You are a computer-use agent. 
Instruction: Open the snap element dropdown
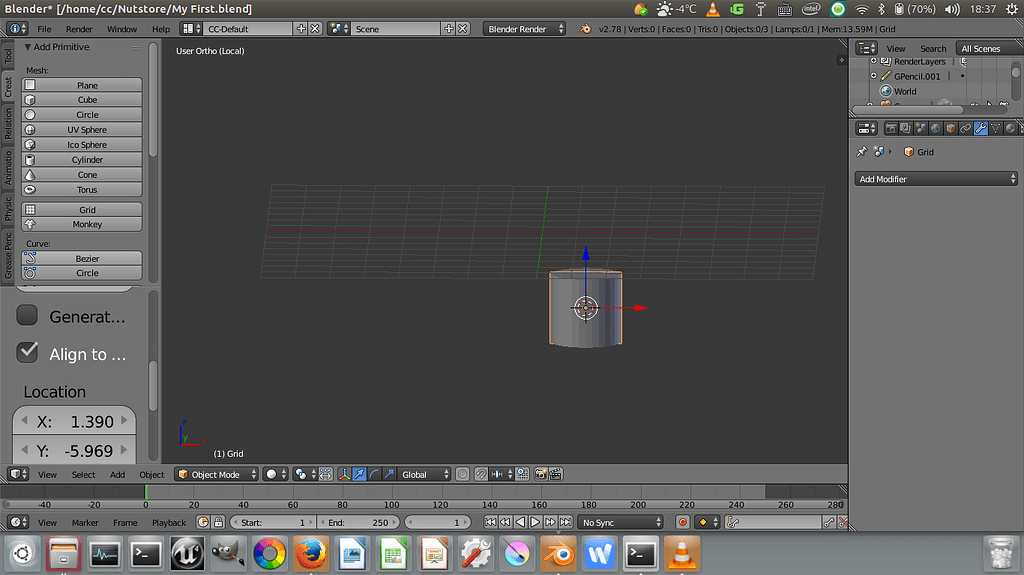tap(504, 474)
